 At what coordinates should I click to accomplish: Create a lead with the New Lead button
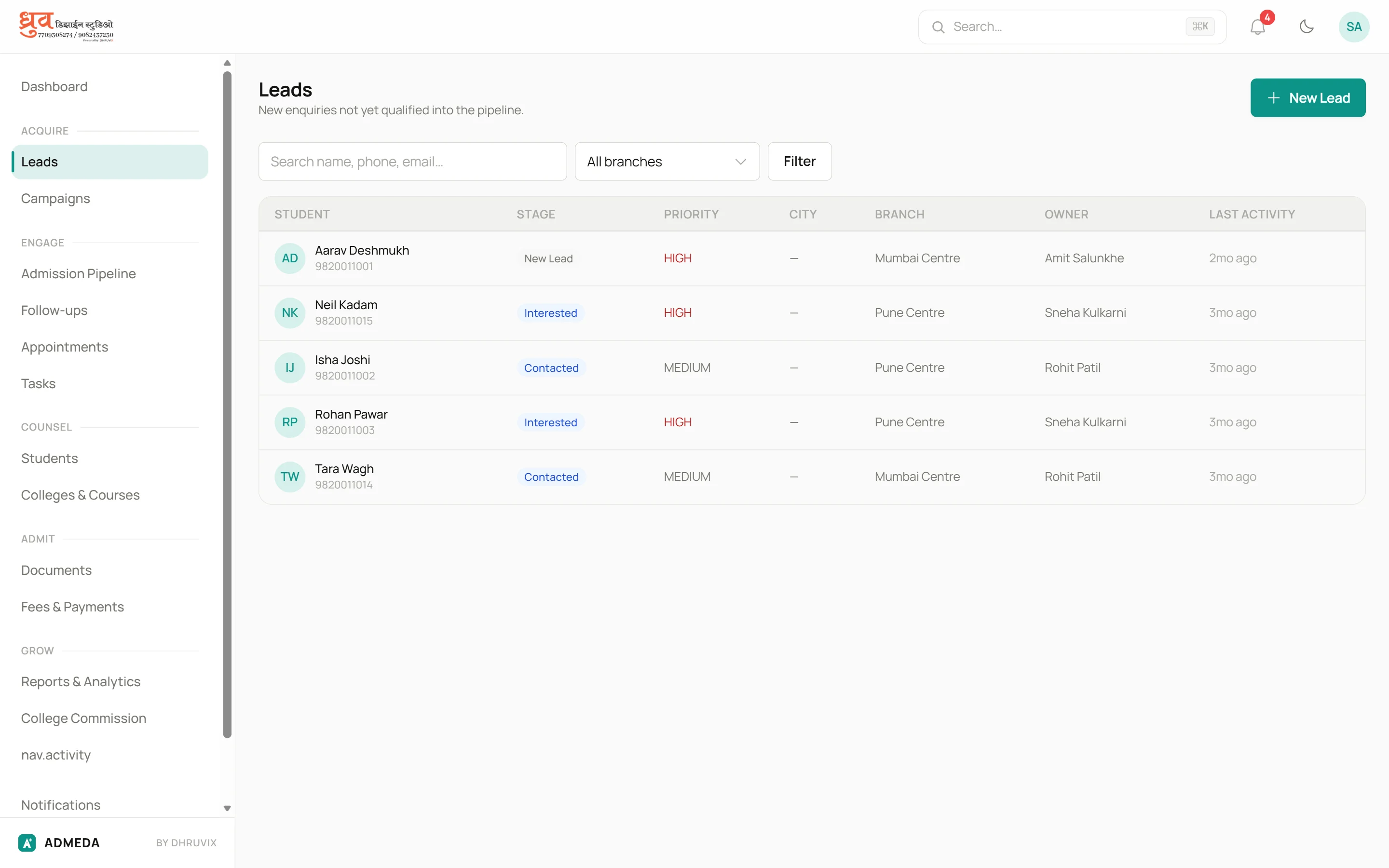(1307, 97)
